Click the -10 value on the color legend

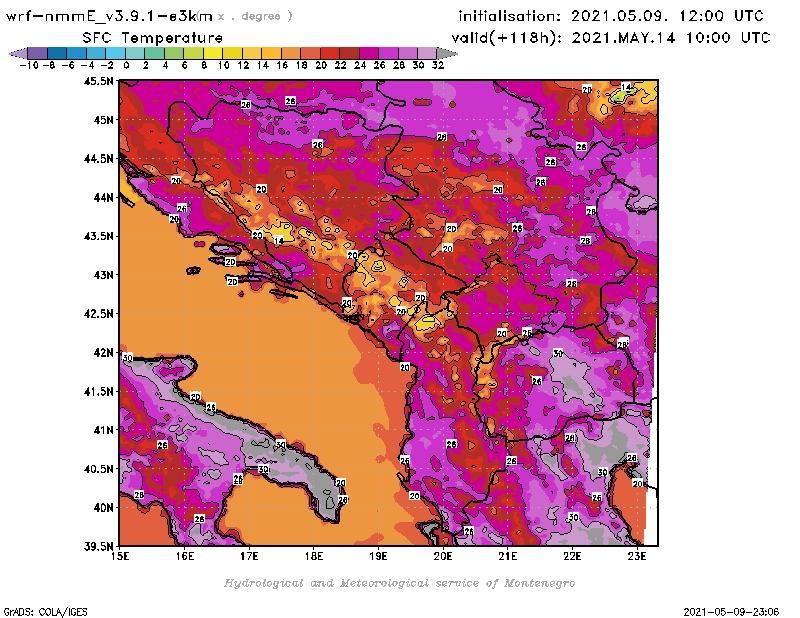click(x=29, y=65)
